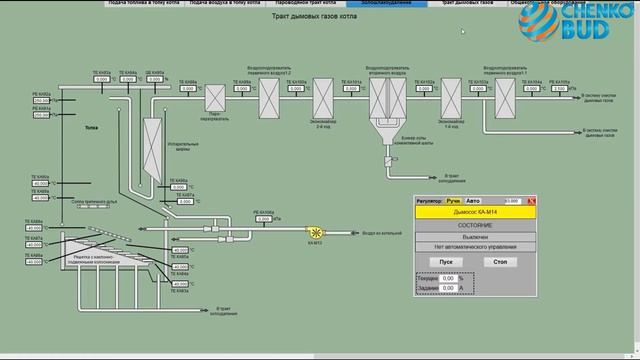Select the Воздухоподогреватель первичного воздуха 1.1 block

[505, 98]
